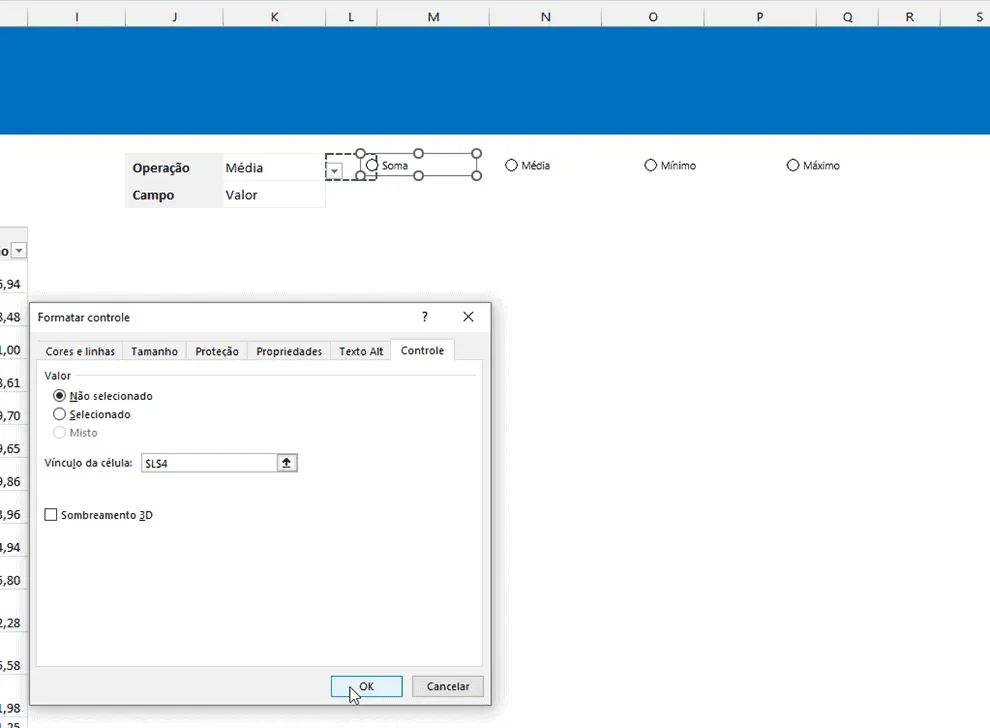Switch to the Proteção tab

pyautogui.click(x=217, y=351)
